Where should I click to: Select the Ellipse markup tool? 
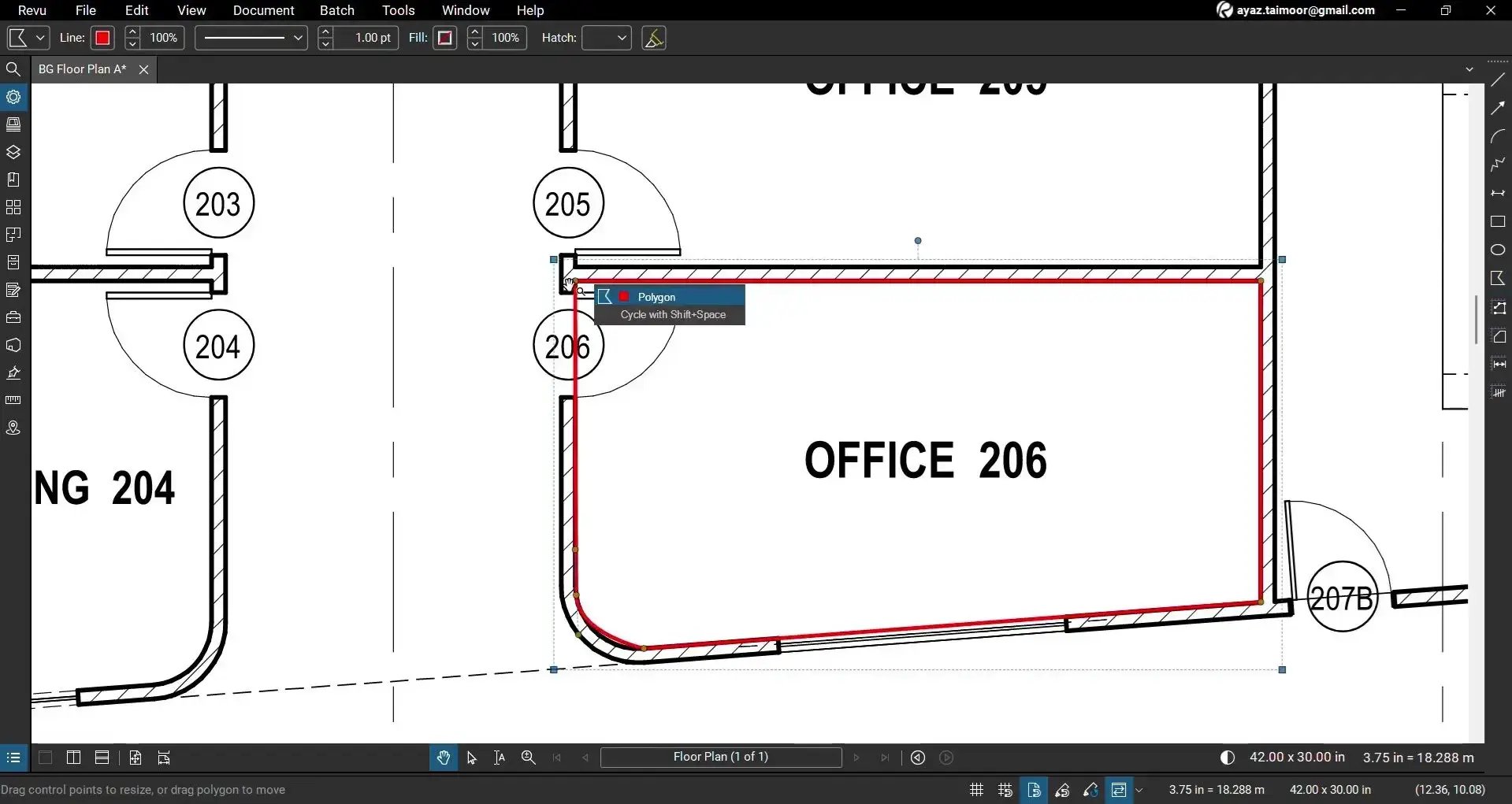(1498, 250)
